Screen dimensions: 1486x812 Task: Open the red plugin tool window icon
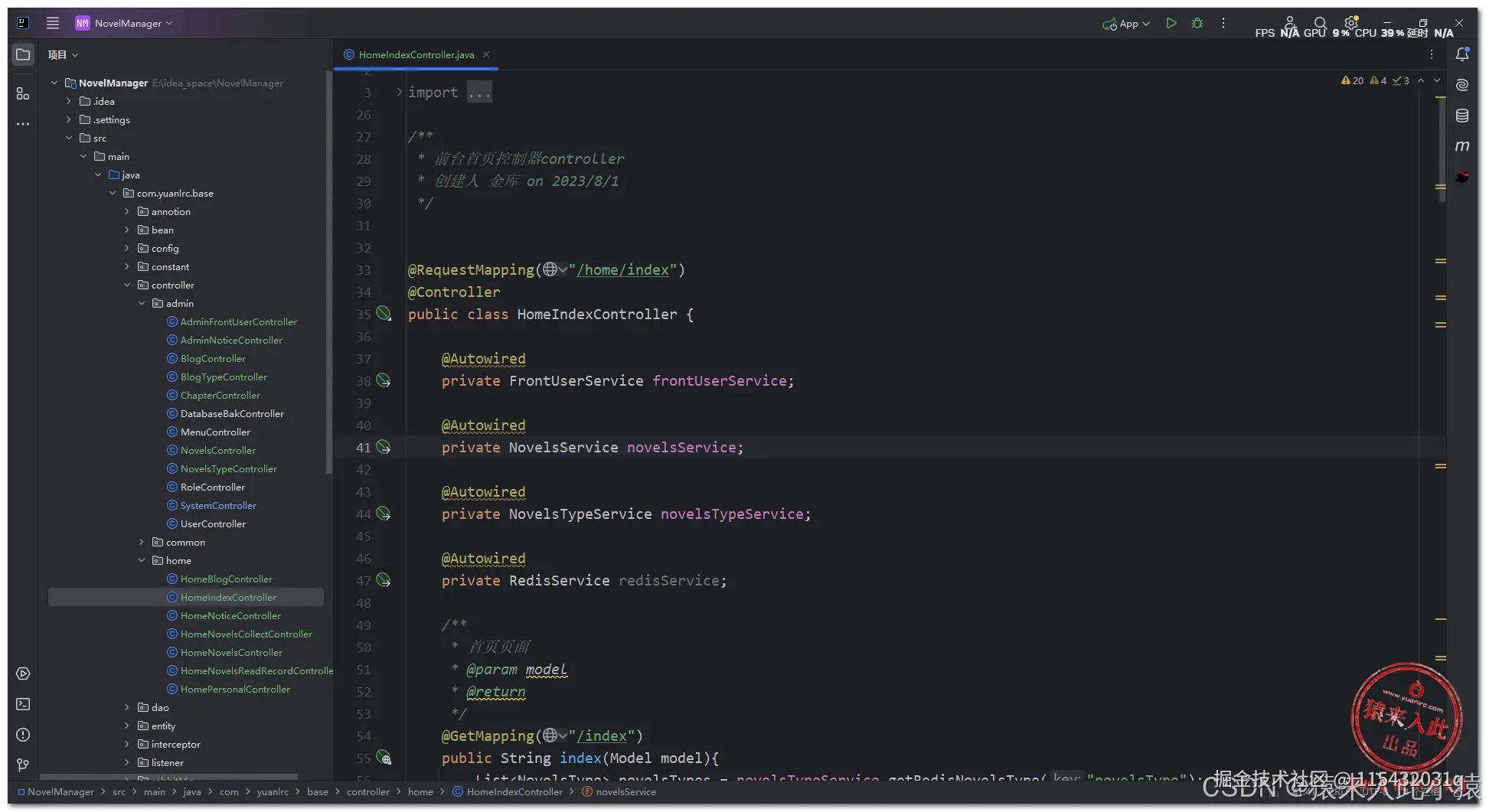[1462, 177]
